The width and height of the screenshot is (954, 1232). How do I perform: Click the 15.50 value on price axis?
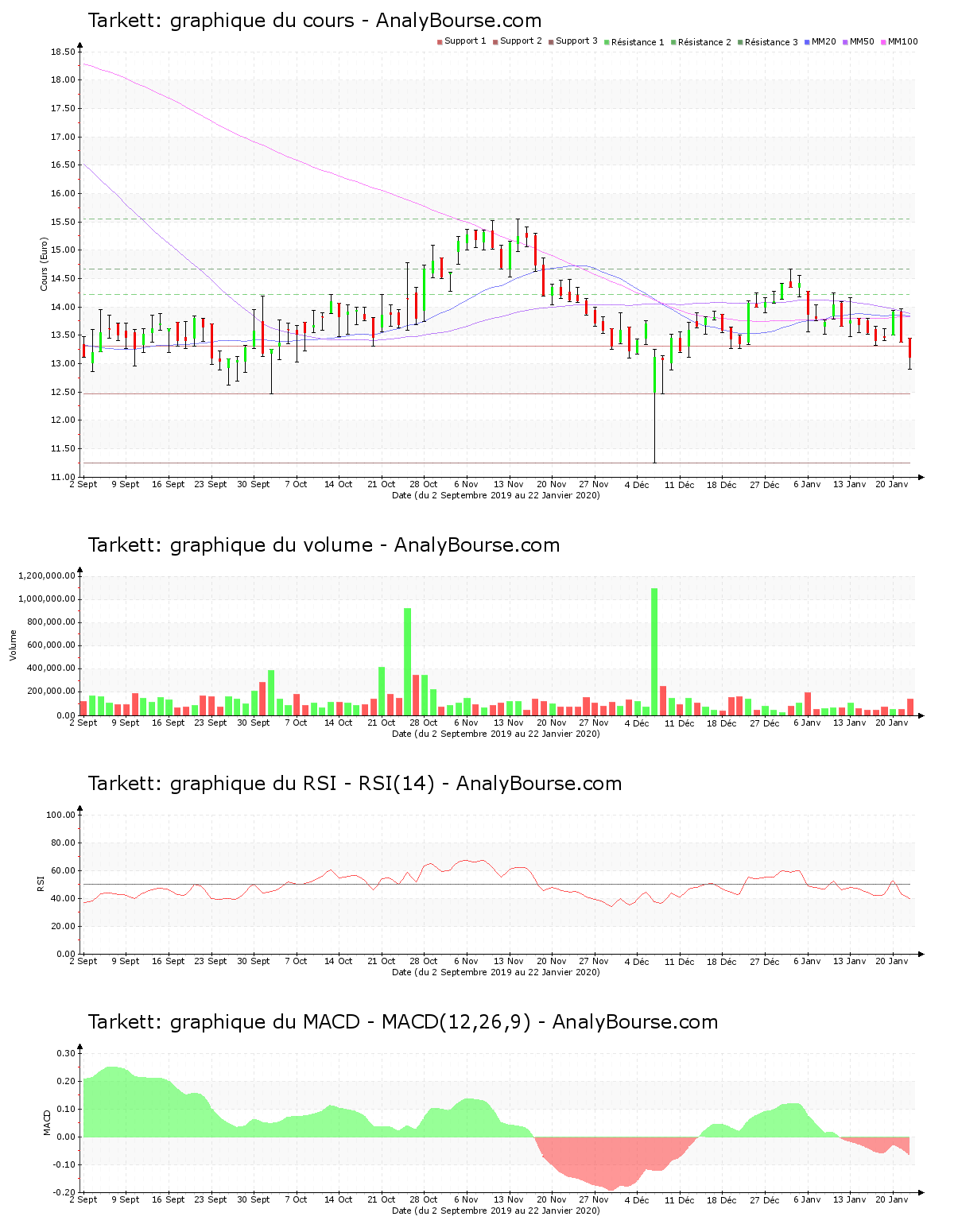[x=63, y=222]
